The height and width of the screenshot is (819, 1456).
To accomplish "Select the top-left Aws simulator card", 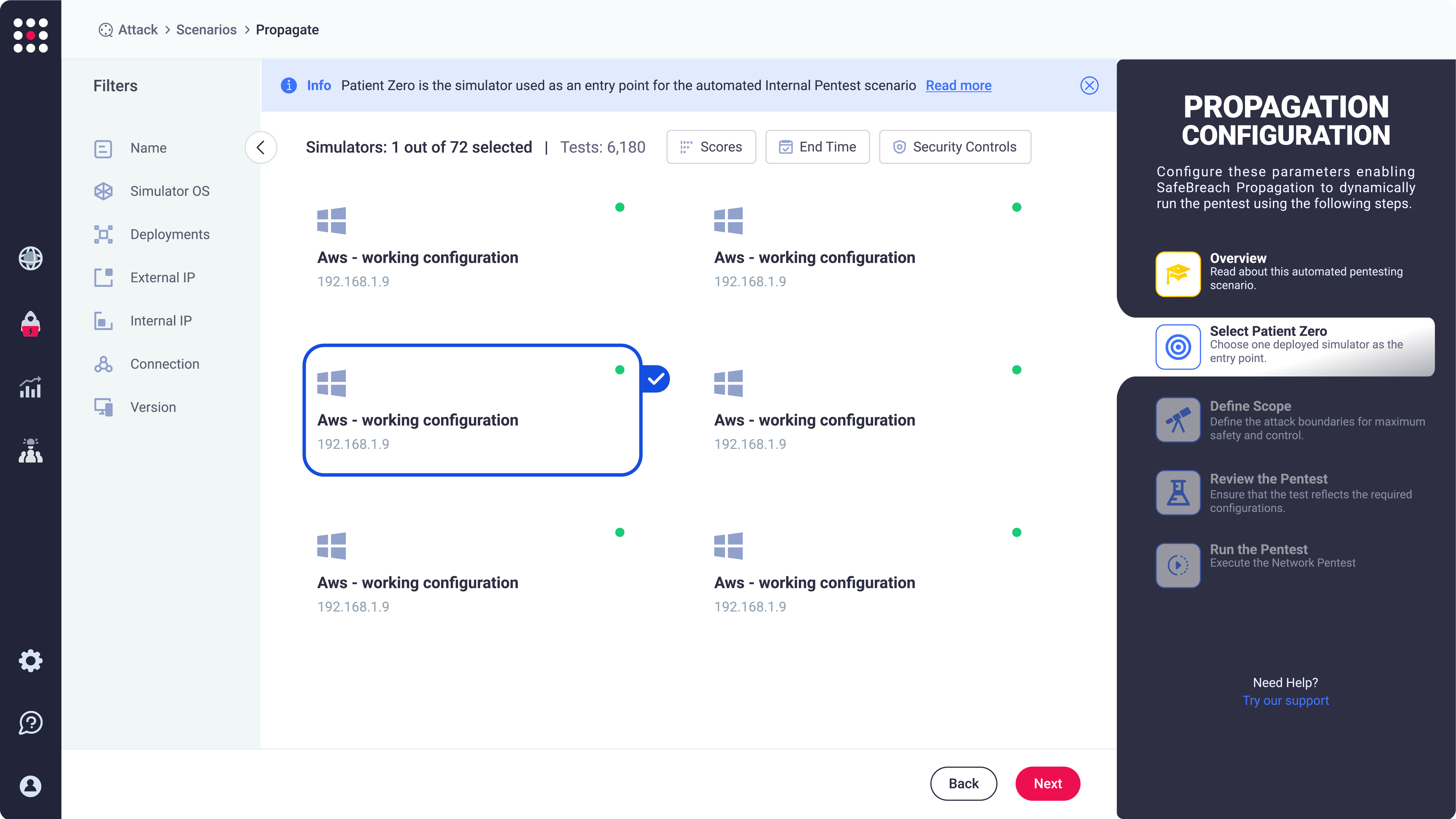I will coord(473,248).
